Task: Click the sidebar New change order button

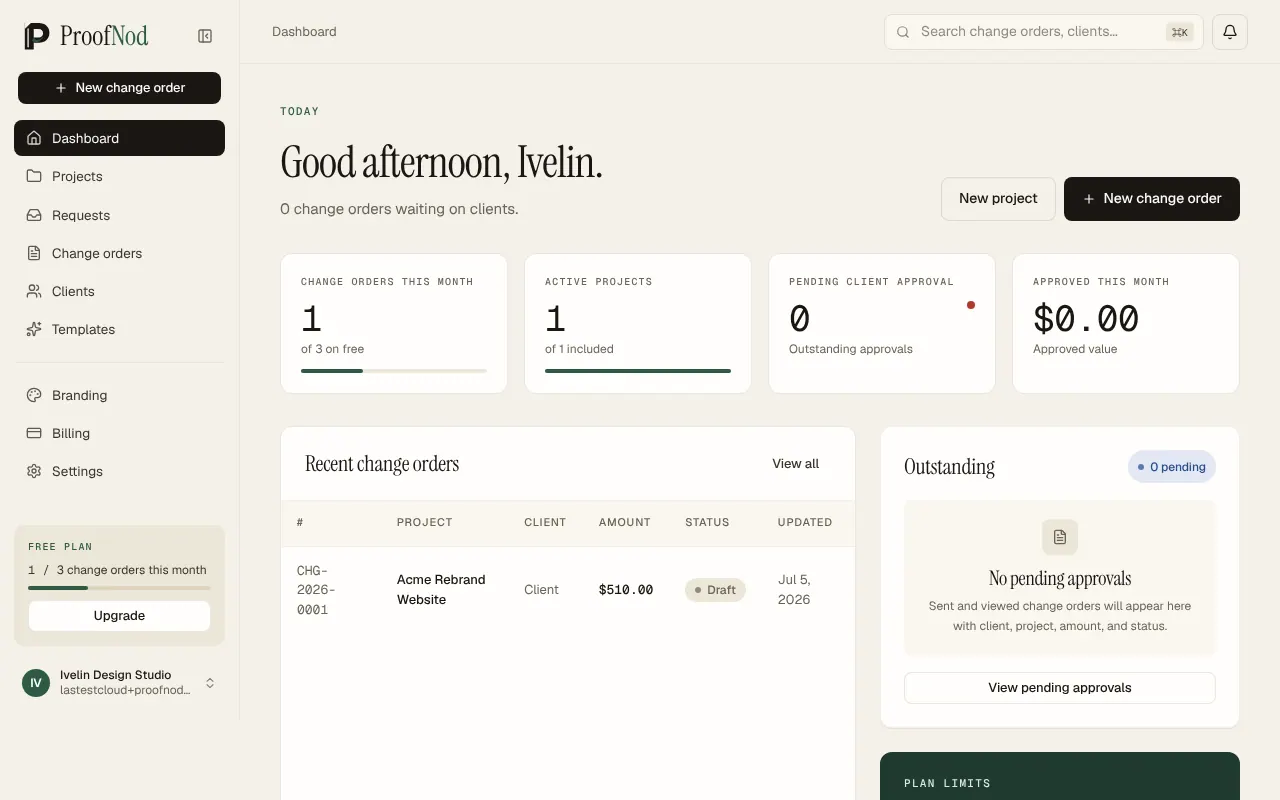Action: [x=119, y=88]
